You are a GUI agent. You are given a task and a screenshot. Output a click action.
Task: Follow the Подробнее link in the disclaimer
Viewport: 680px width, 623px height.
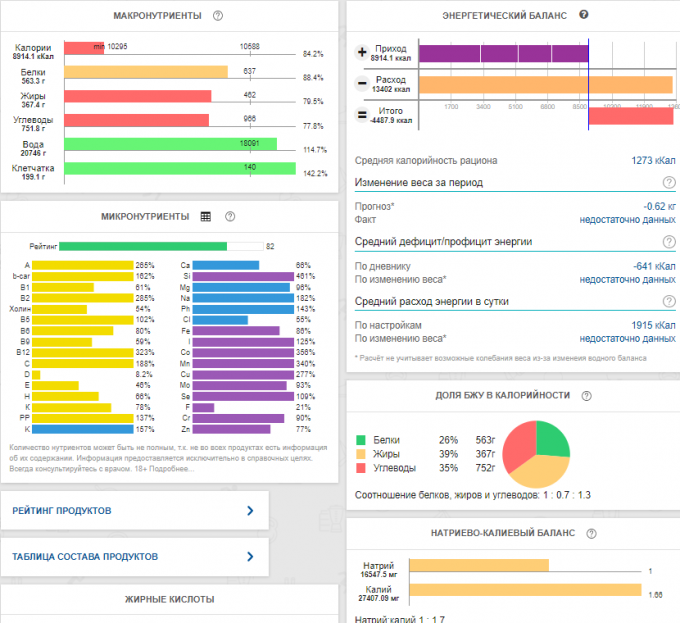[x=174, y=469]
